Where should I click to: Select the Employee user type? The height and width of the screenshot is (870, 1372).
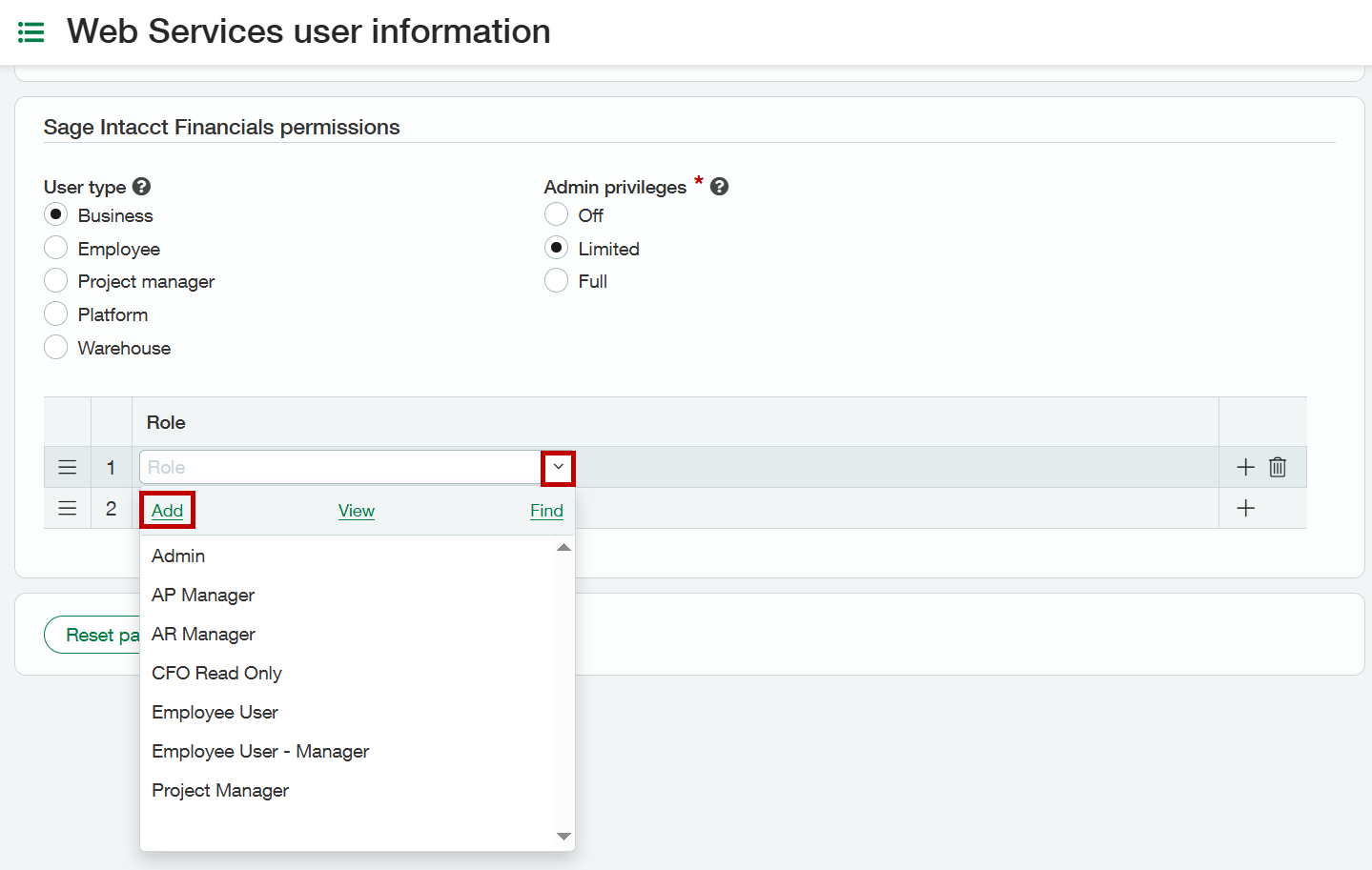coord(56,249)
